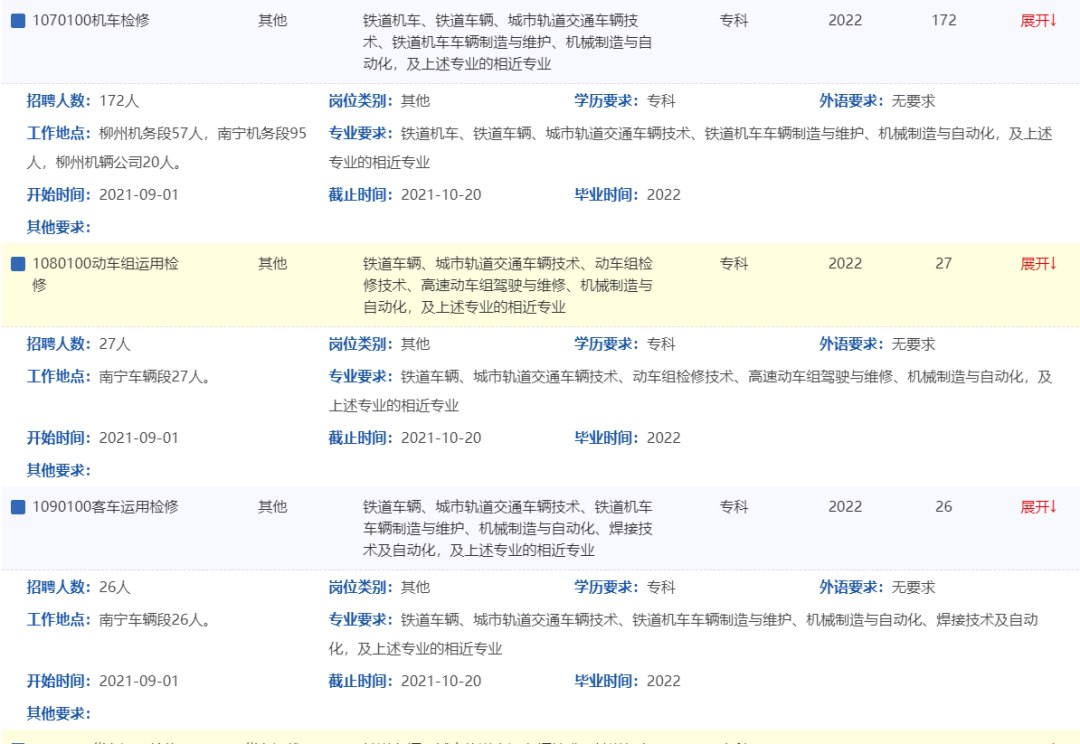This screenshot has height=744, width=1080.
Task: Click the blue square icon beside 1080100动车组运用检修
Action: coord(18,264)
